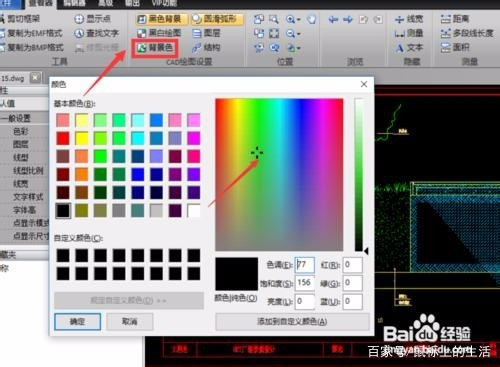Switch to the 查看器 viewer ribbon tab
500x367 pixels.
[41, 3]
